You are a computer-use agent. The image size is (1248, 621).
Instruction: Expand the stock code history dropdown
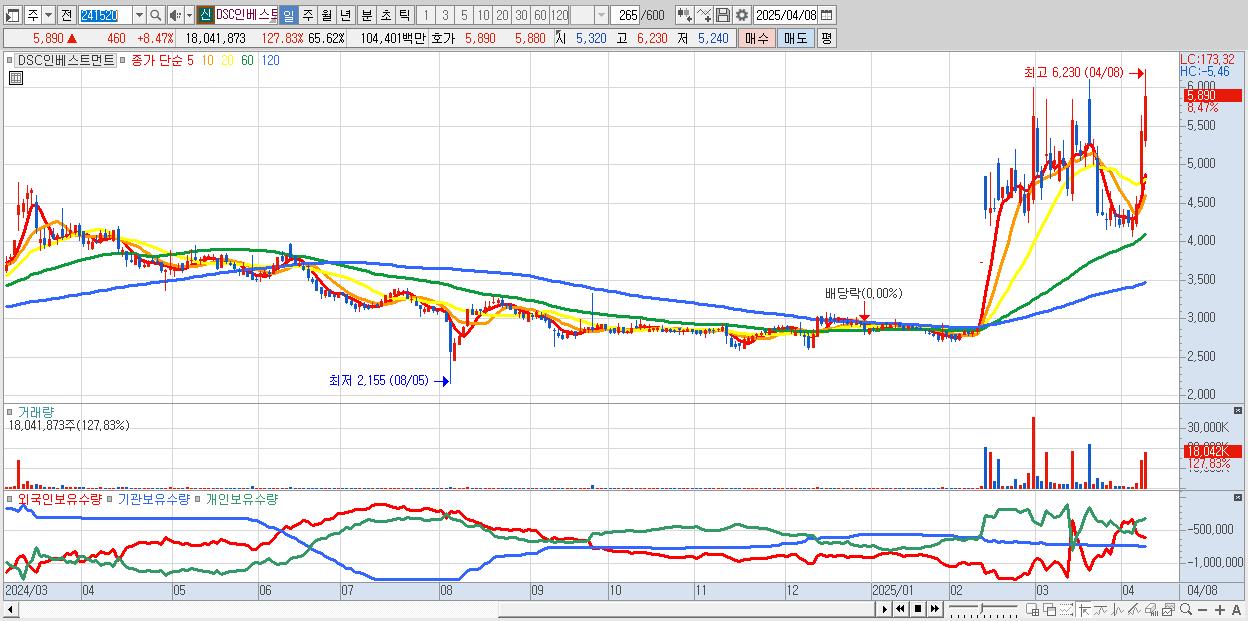coord(139,15)
